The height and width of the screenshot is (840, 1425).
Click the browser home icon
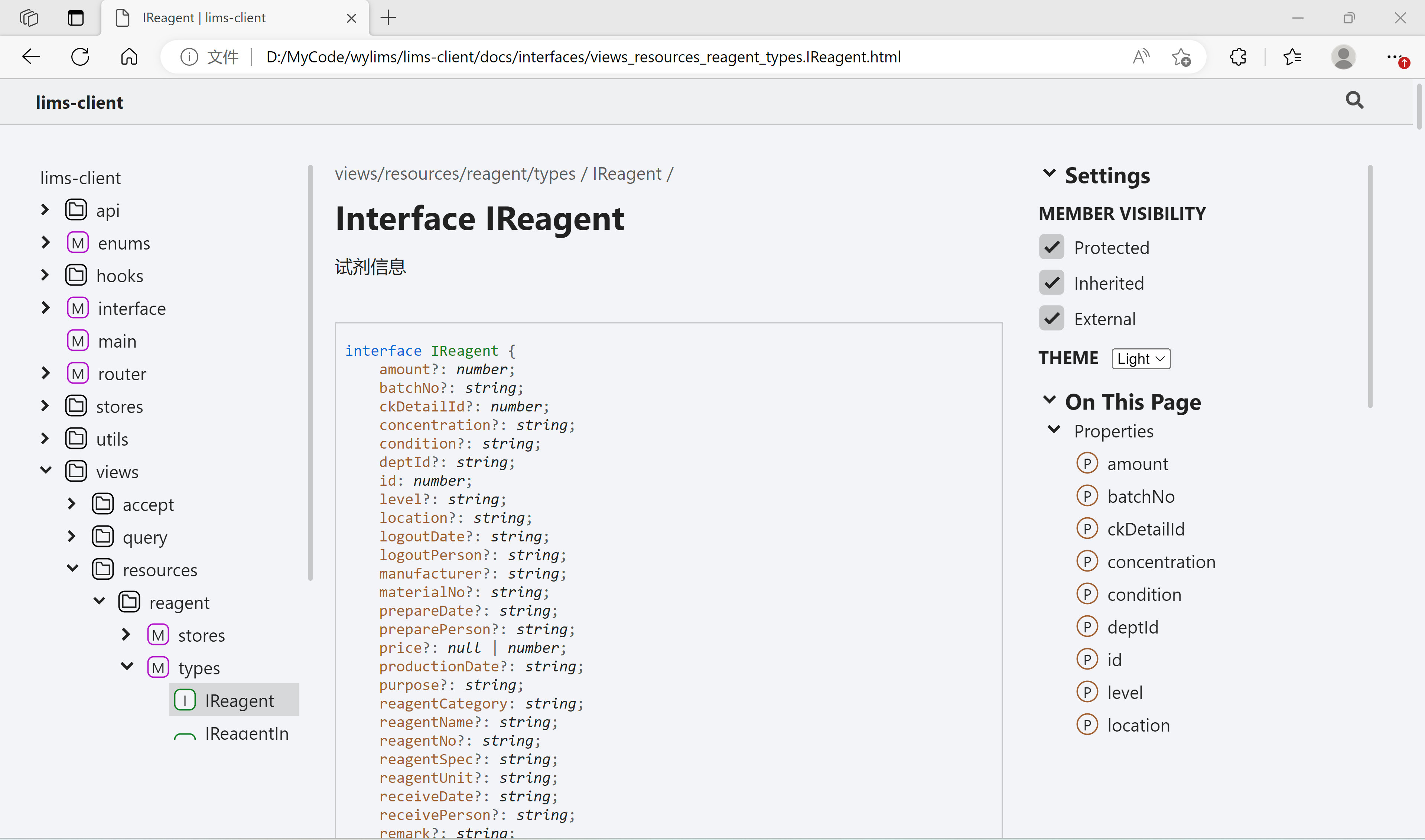pyautogui.click(x=129, y=56)
